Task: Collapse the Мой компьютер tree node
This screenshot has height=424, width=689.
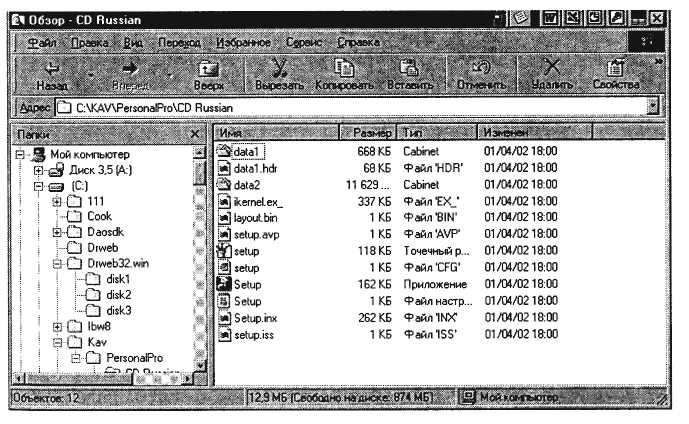Action: (x=20, y=155)
